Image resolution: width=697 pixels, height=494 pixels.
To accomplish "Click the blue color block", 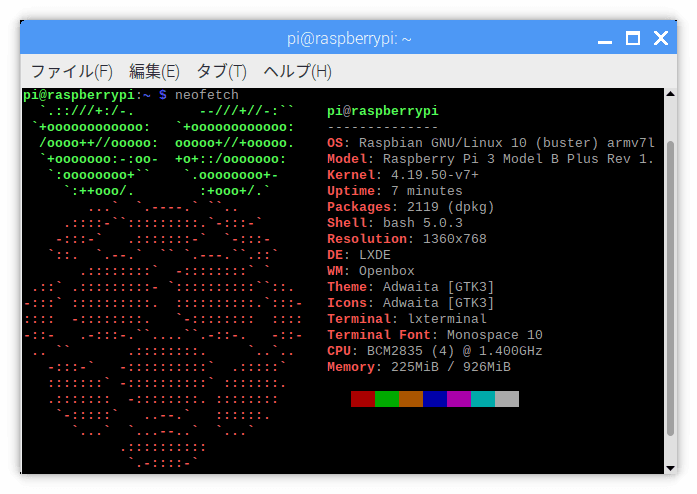I will pos(435,399).
